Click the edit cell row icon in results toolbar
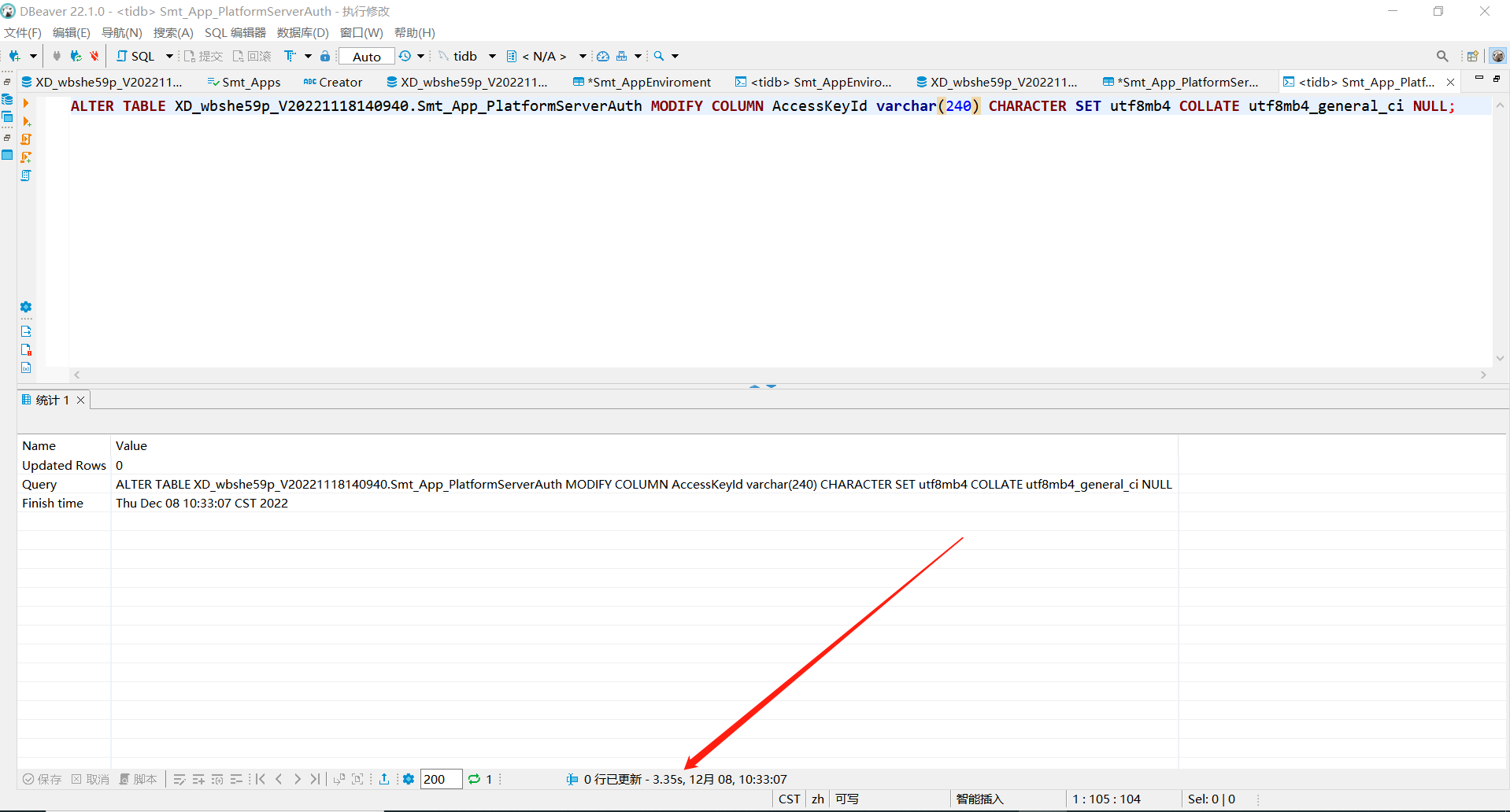This screenshot has width=1510, height=812. tap(179, 779)
